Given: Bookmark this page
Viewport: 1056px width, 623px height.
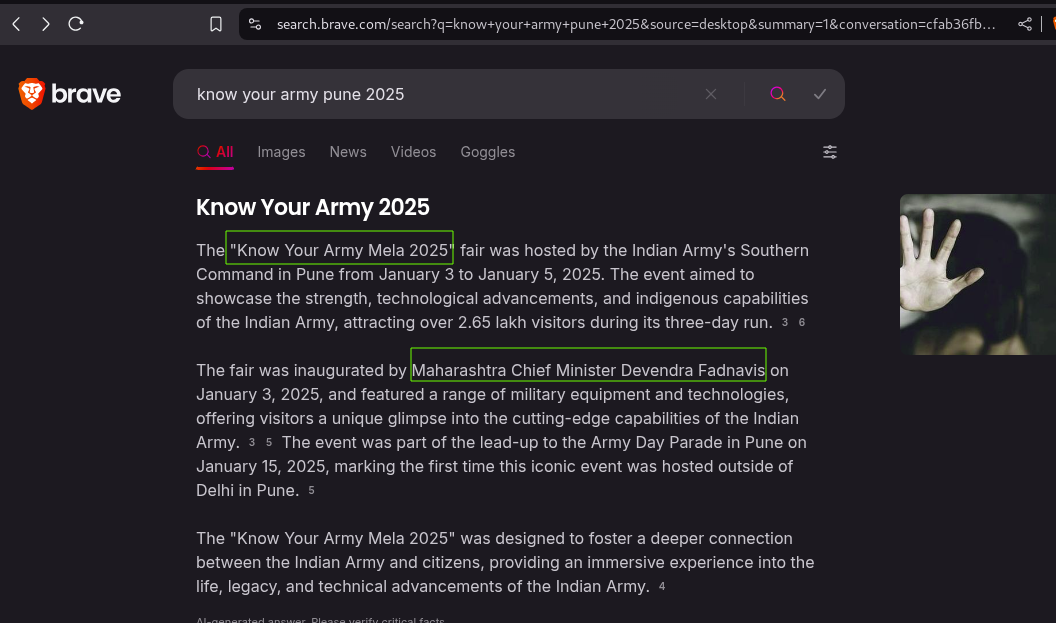Looking at the screenshot, I should 216,24.
